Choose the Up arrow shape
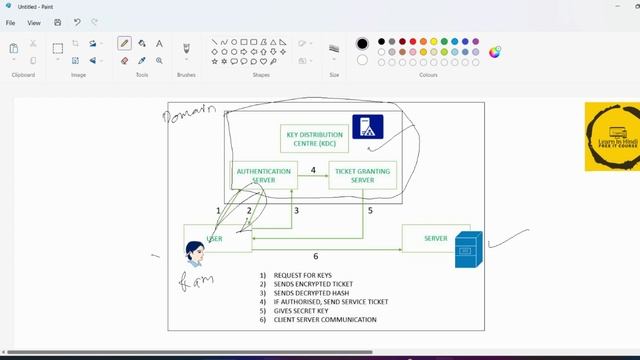This screenshot has width=640, height=360. [x=263, y=52]
